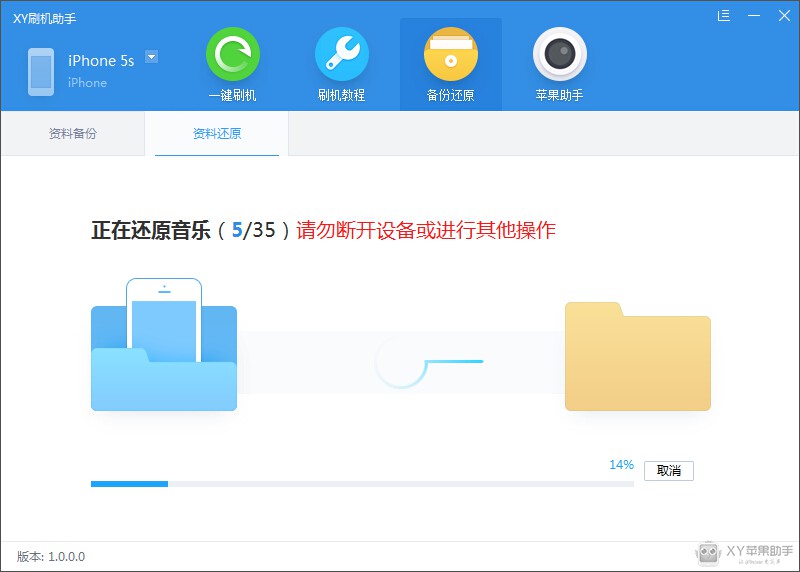Click the iPhone 5s device name

(x=101, y=61)
